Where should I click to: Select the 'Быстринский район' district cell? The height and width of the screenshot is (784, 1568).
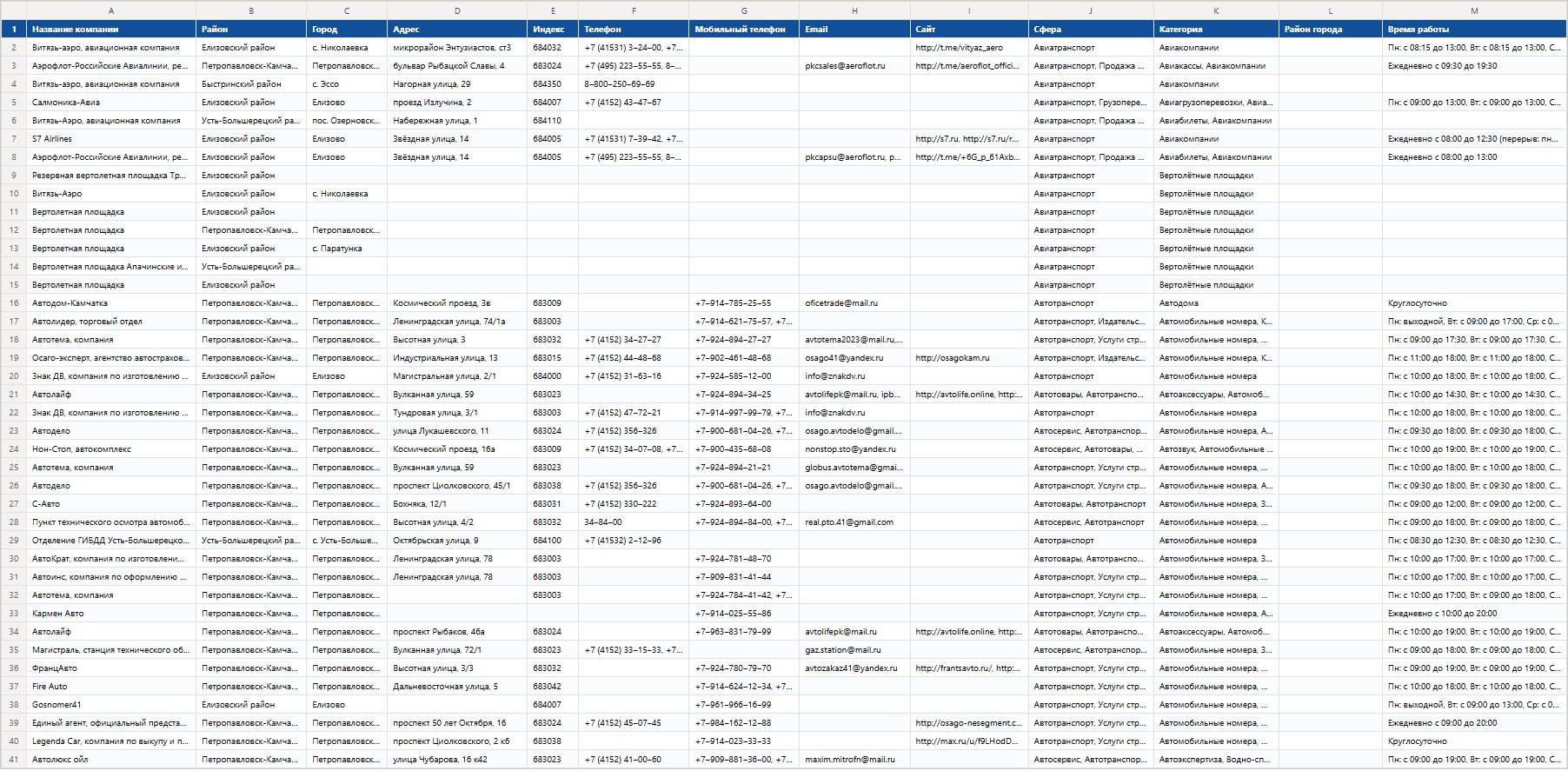251,84
